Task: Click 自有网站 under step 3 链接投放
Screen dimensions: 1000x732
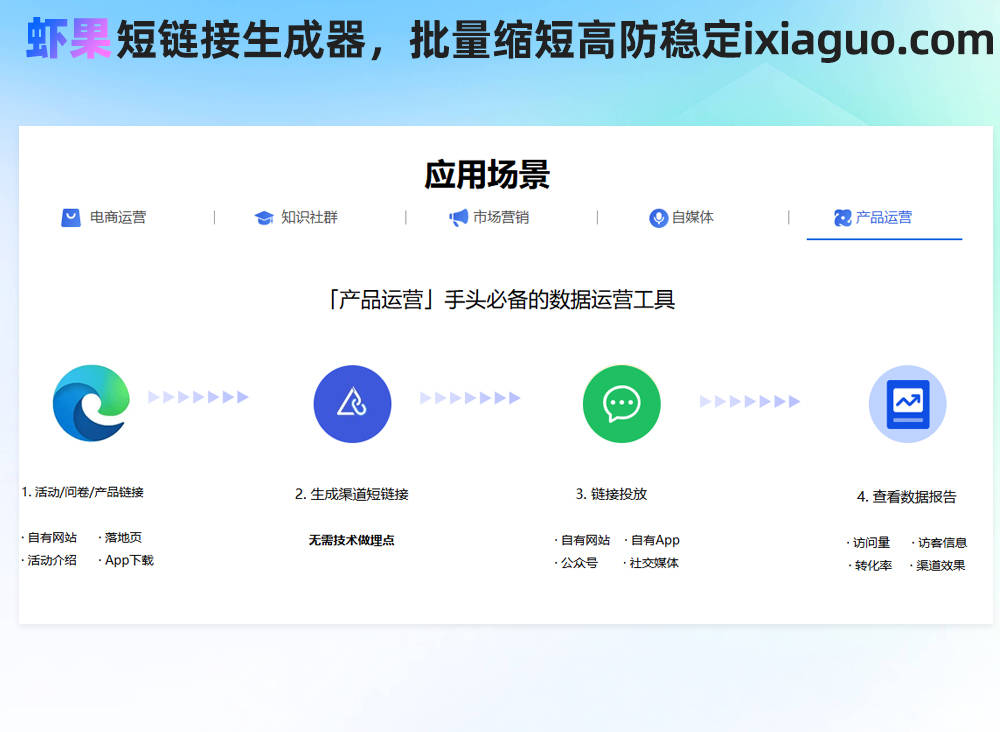Action: click(585, 540)
